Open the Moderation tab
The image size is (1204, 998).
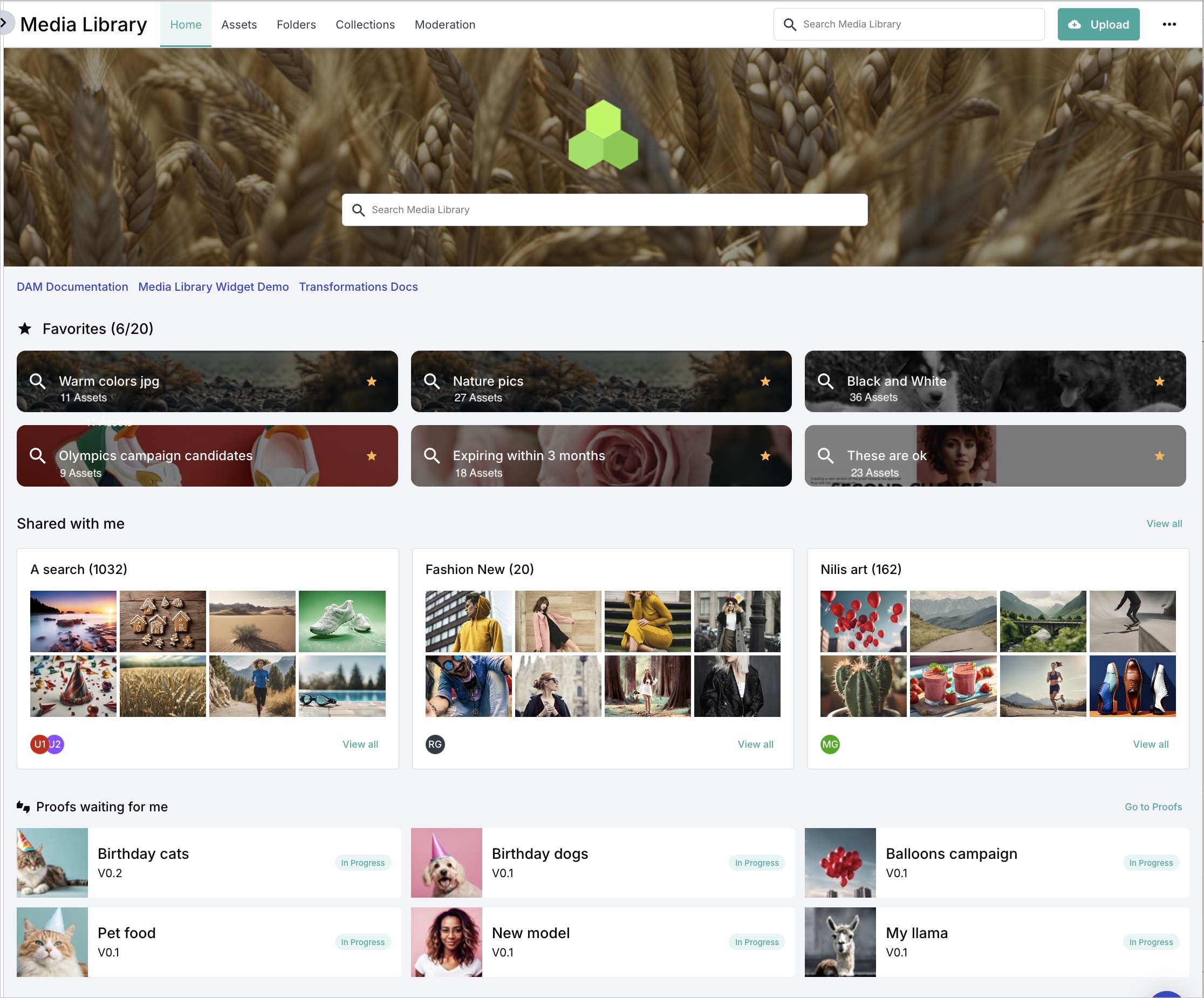[x=444, y=25]
